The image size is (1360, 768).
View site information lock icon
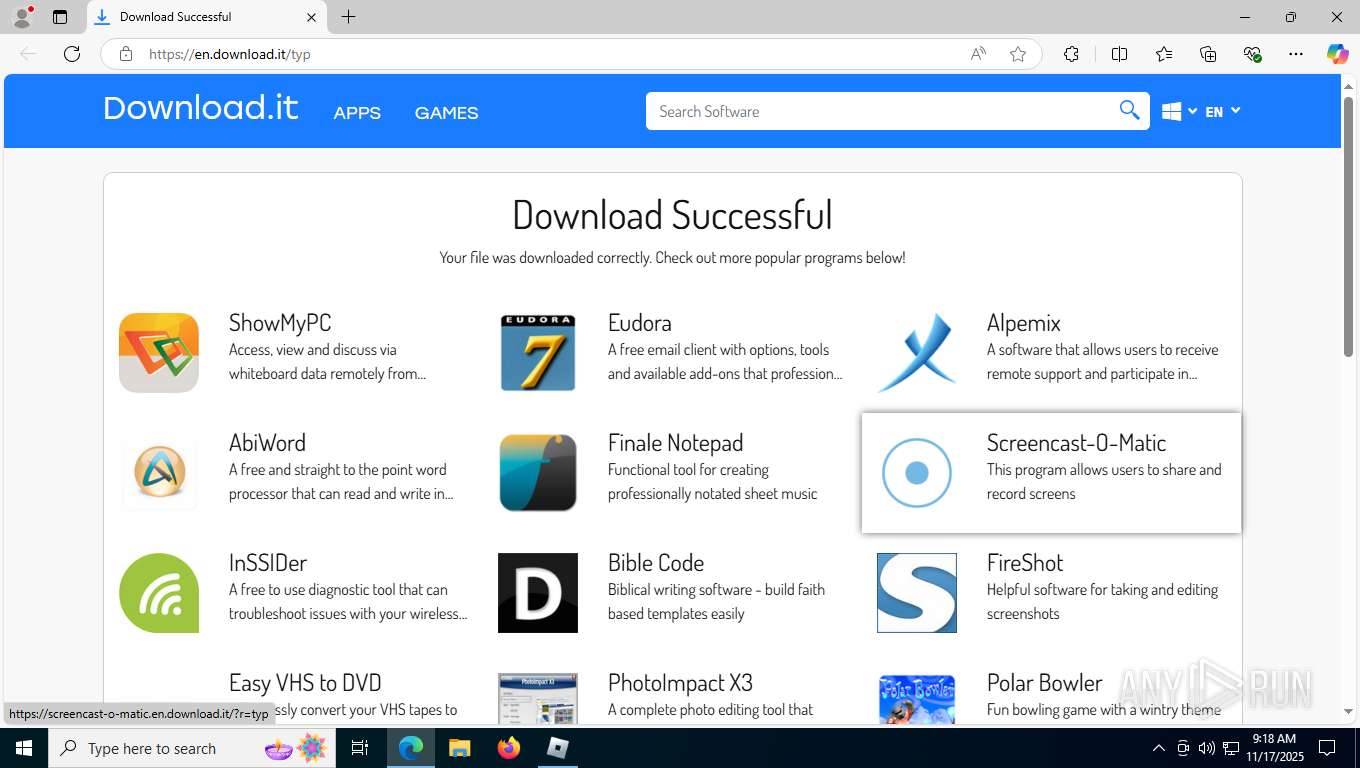(126, 54)
